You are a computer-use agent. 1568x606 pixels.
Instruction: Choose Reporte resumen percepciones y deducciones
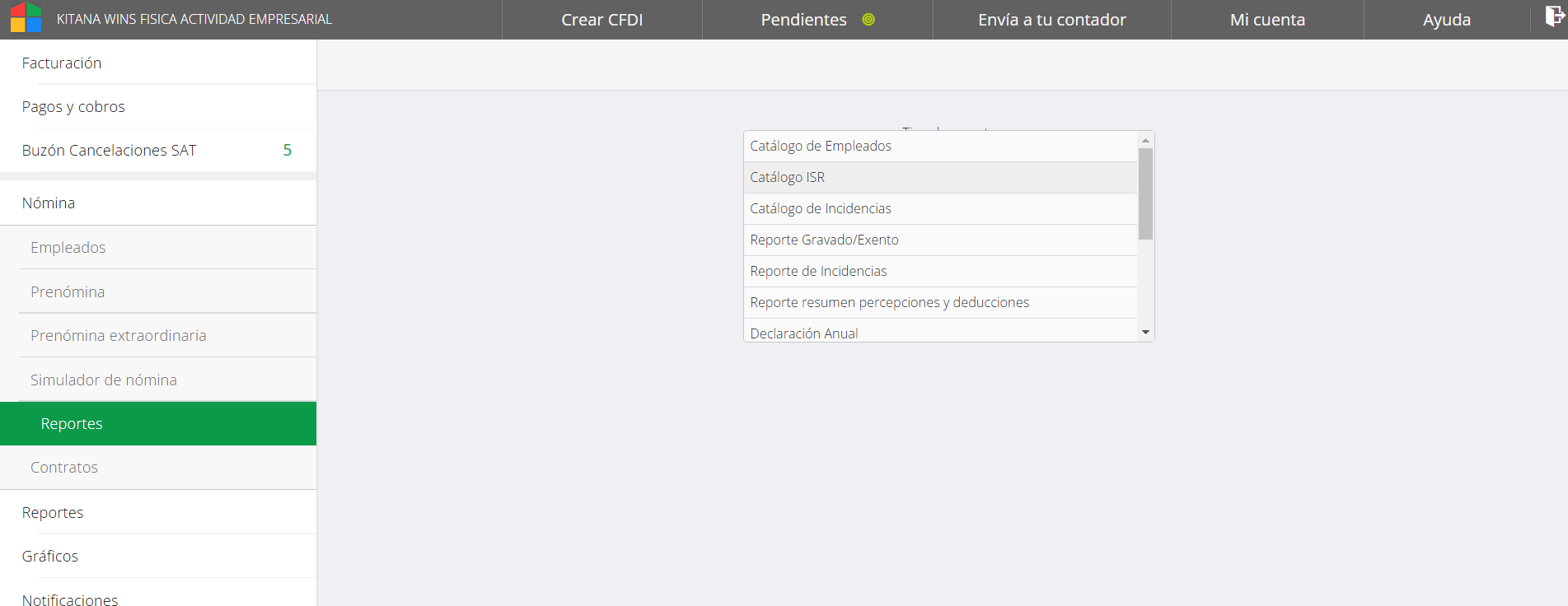pyautogui.click(x=889, y=302)
